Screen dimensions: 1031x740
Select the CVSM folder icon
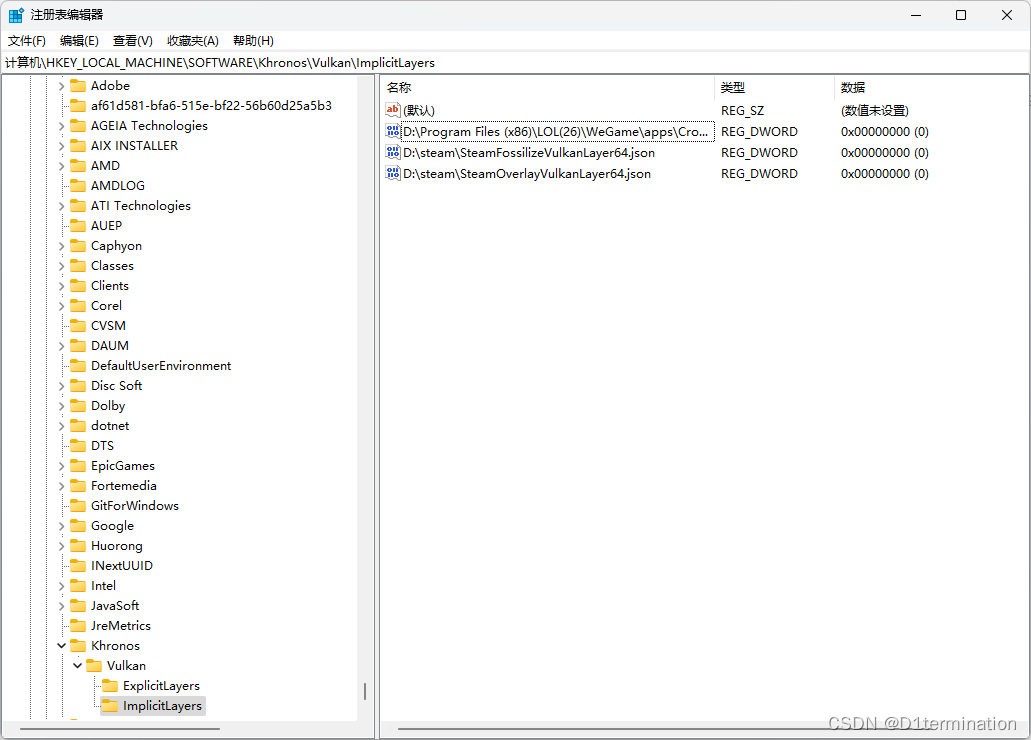pos(78,326)
